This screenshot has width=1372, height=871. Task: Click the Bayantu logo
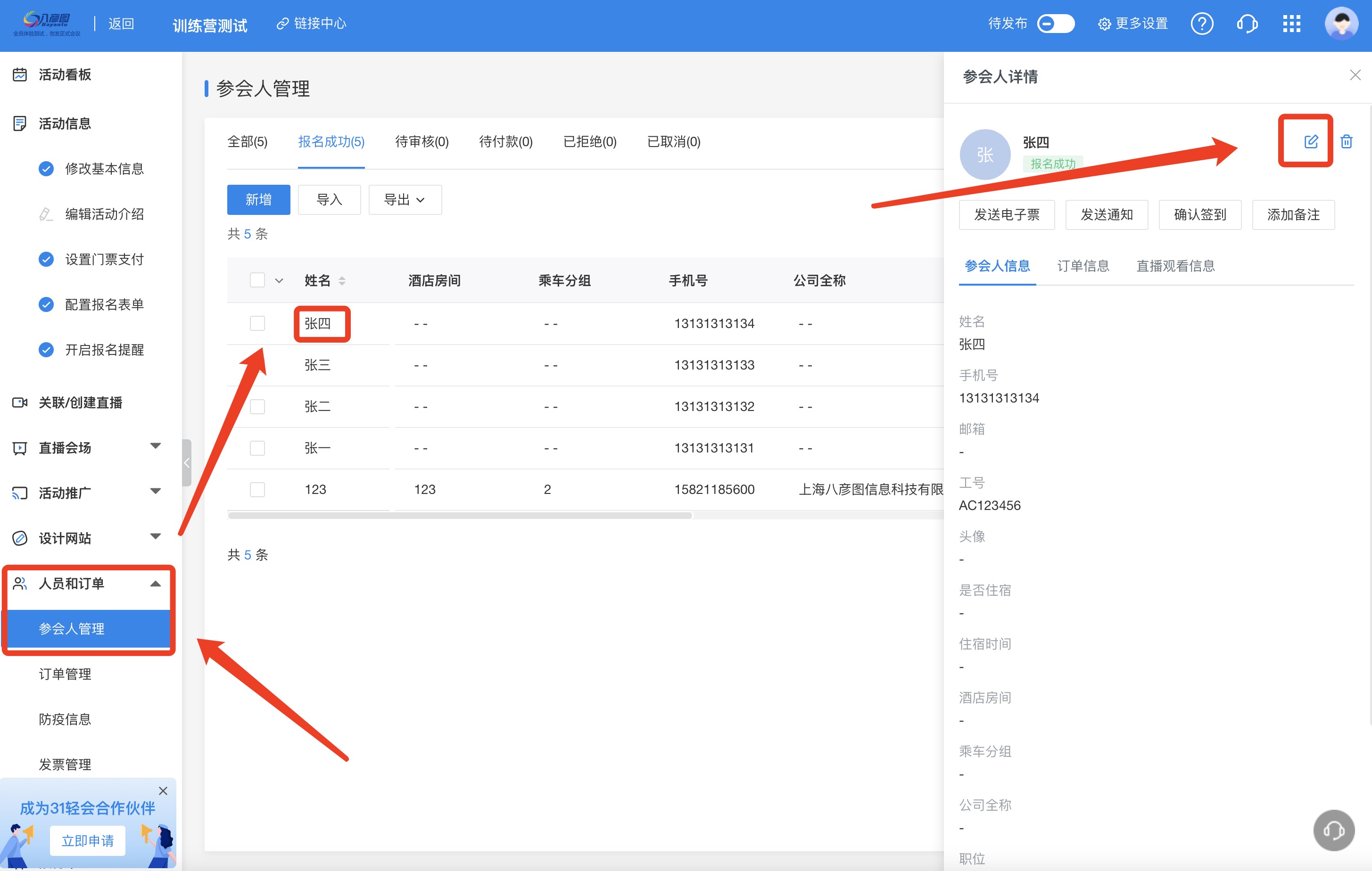[47, 24]
